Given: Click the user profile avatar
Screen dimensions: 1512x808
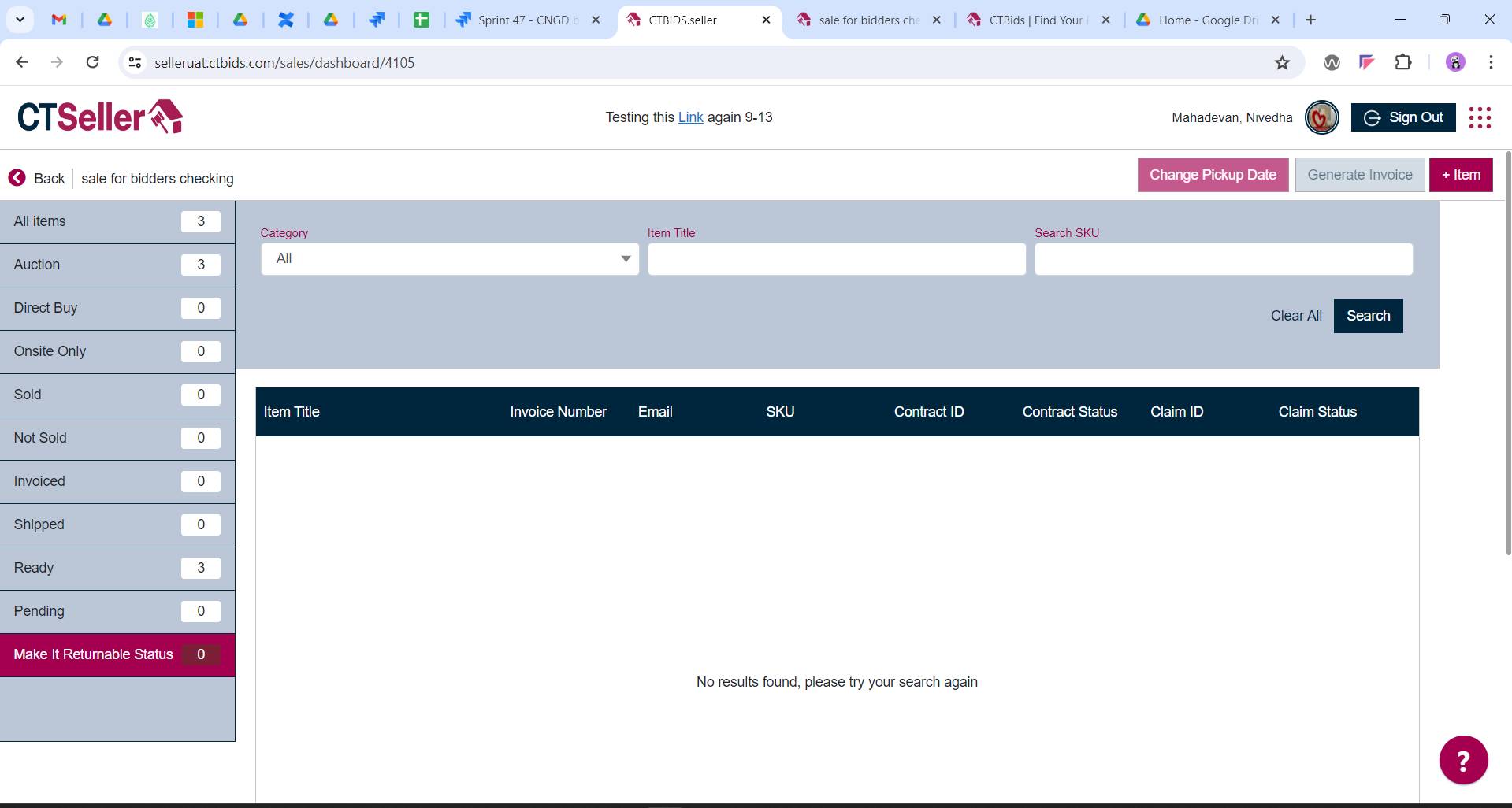Looking at the screenshot, I should pos(1321,118).
